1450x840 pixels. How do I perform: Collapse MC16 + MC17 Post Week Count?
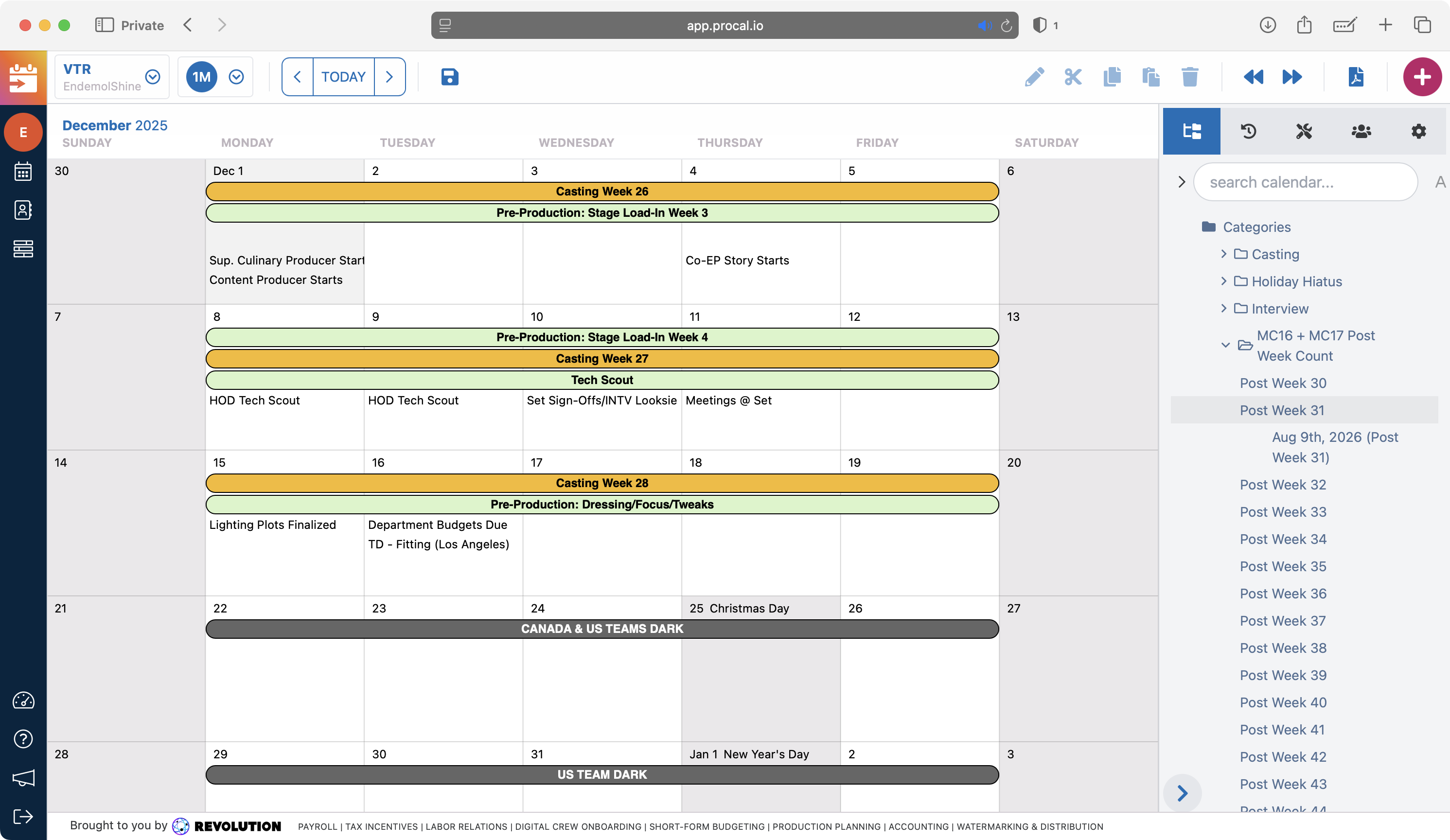coord(1225,345)
